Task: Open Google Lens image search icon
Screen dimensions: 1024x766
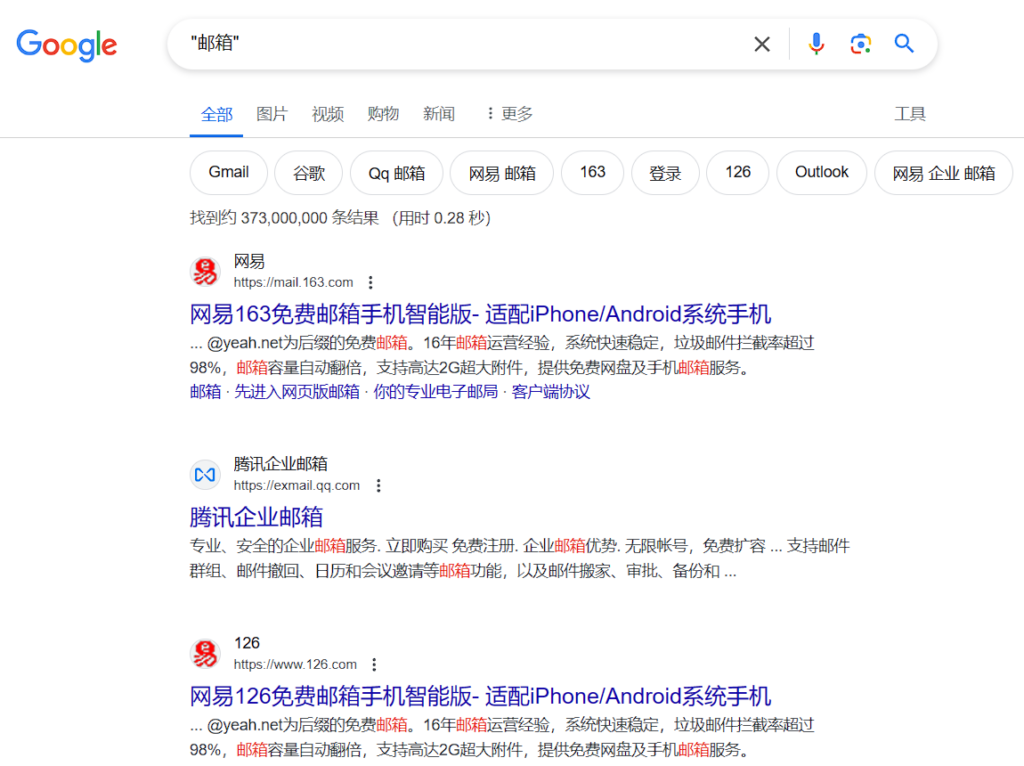Action: tap(860, 44)
